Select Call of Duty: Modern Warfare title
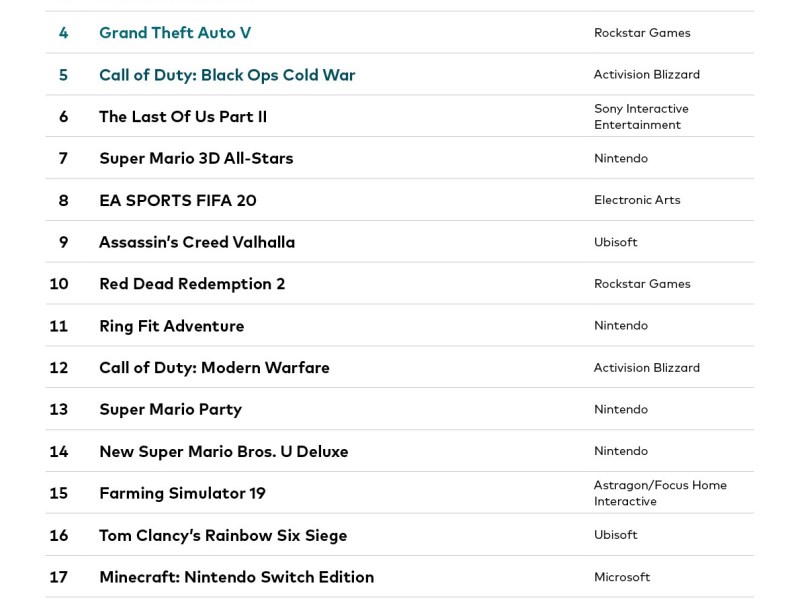 214,368
